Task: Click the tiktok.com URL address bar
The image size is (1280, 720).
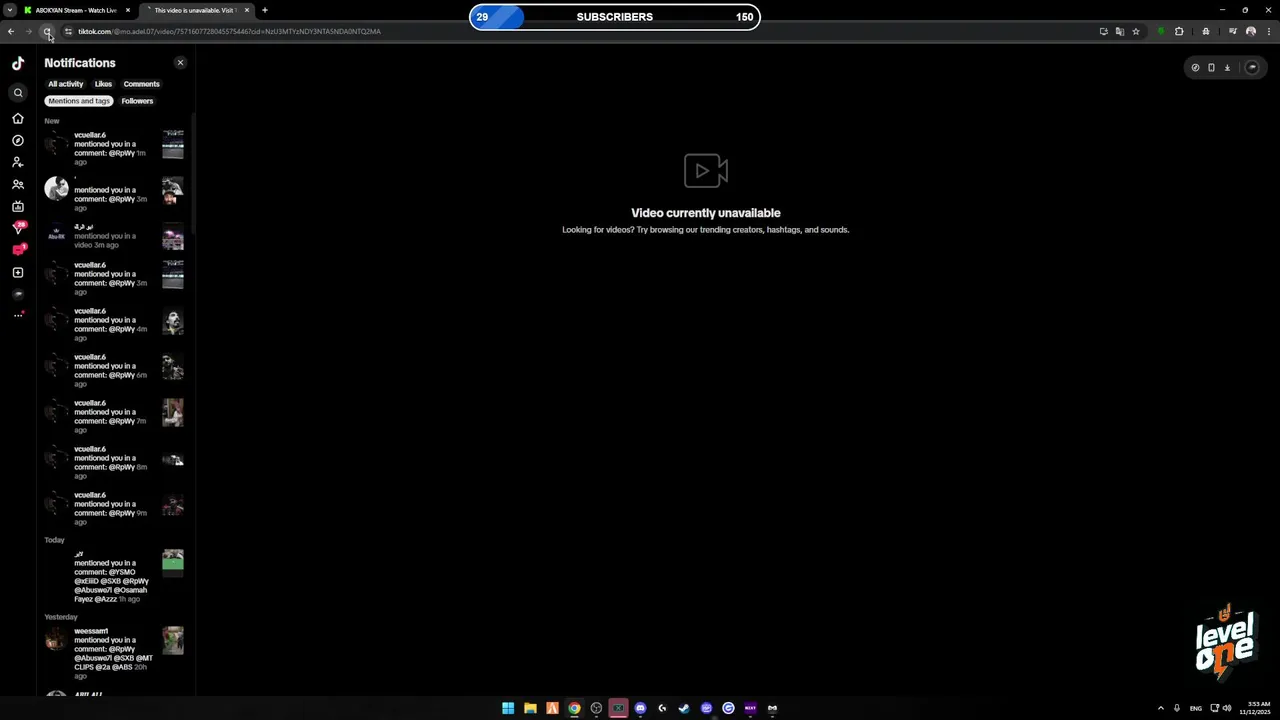Action: [580, 31]
